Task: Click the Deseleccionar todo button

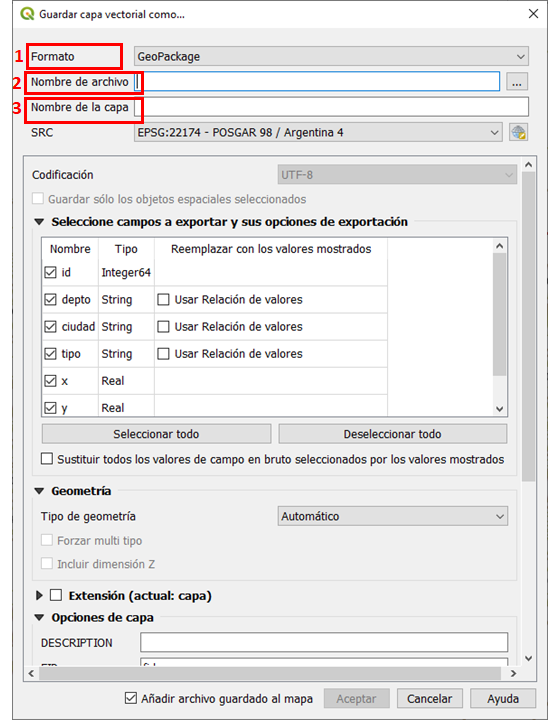Action: coord(393,434)
